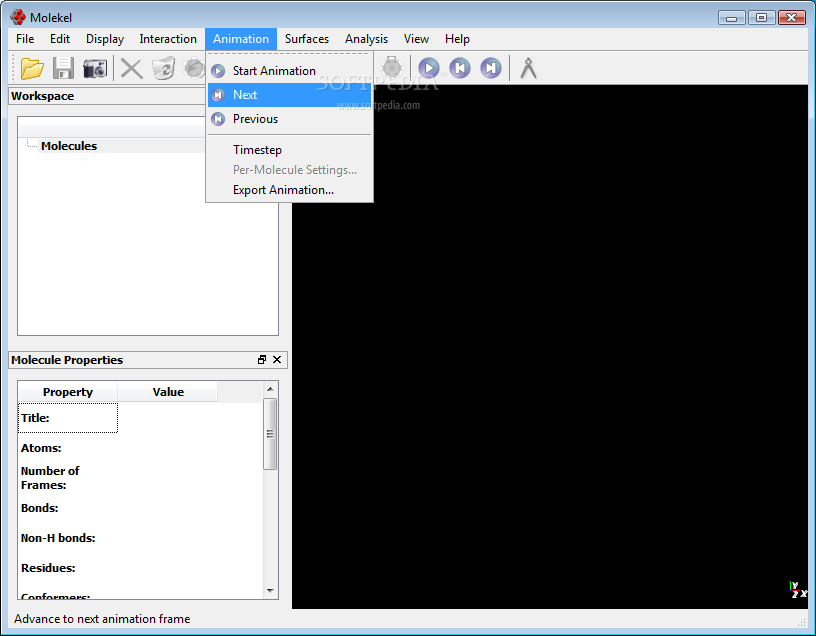This screenshot has height=636, width=816.
Task: Click the previous frame toolbar button
Action: tap(460, 68)
